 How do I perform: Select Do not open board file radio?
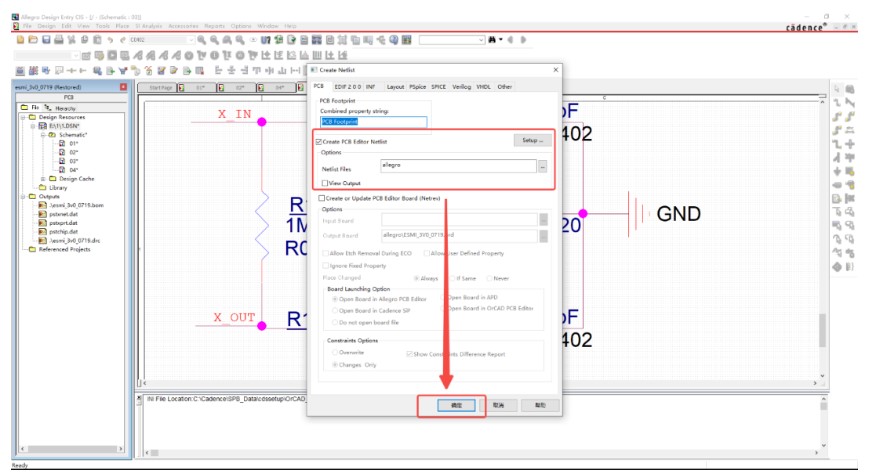coord(335,322)
